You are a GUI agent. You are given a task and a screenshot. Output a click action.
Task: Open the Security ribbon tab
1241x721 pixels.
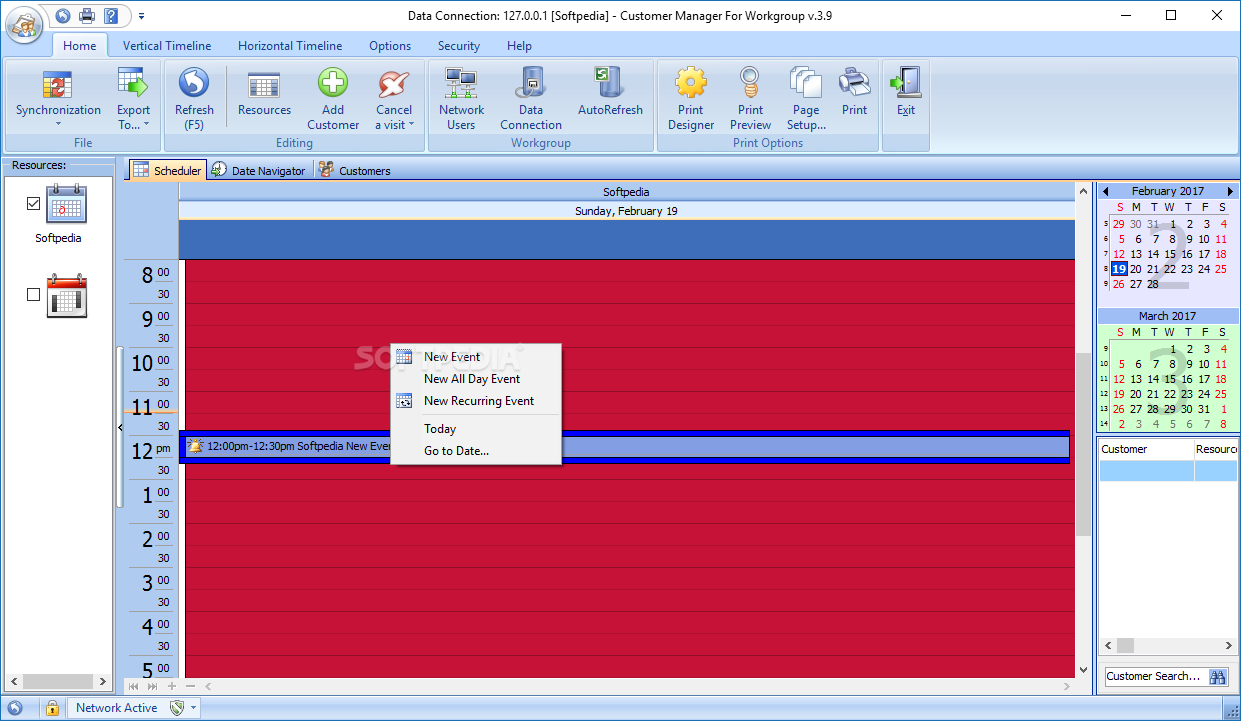pos(459,46)
